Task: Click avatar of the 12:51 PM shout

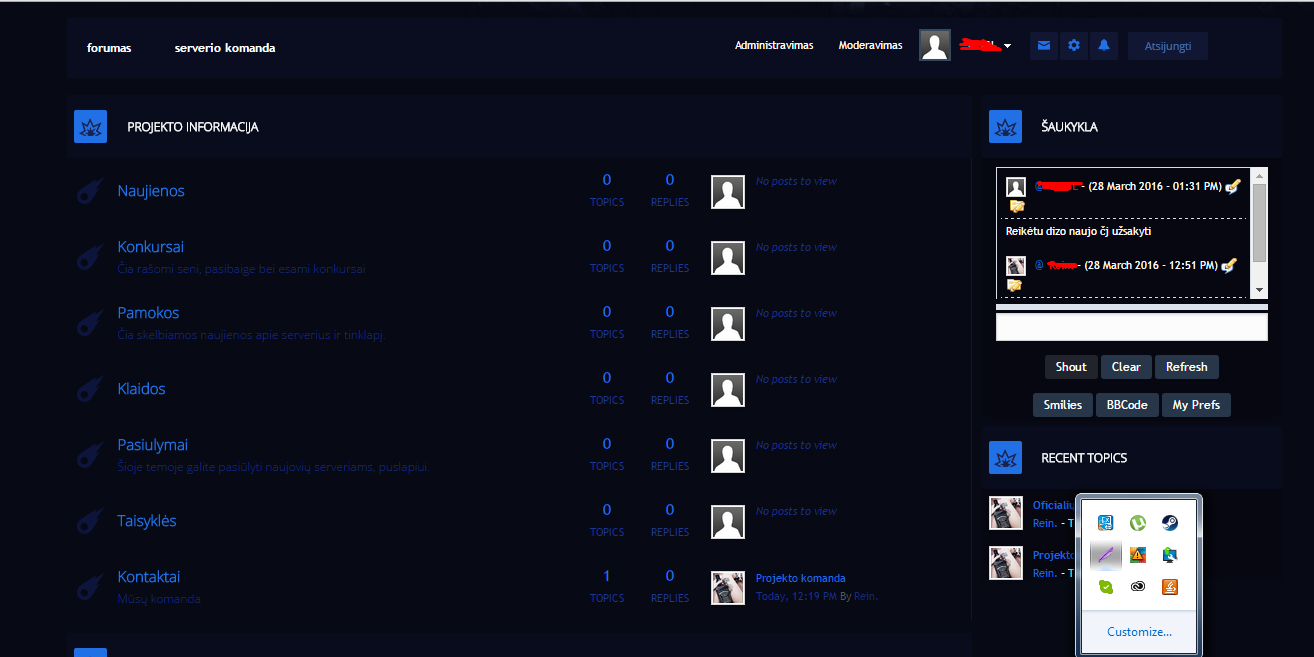Action: tap(1016, 266)
